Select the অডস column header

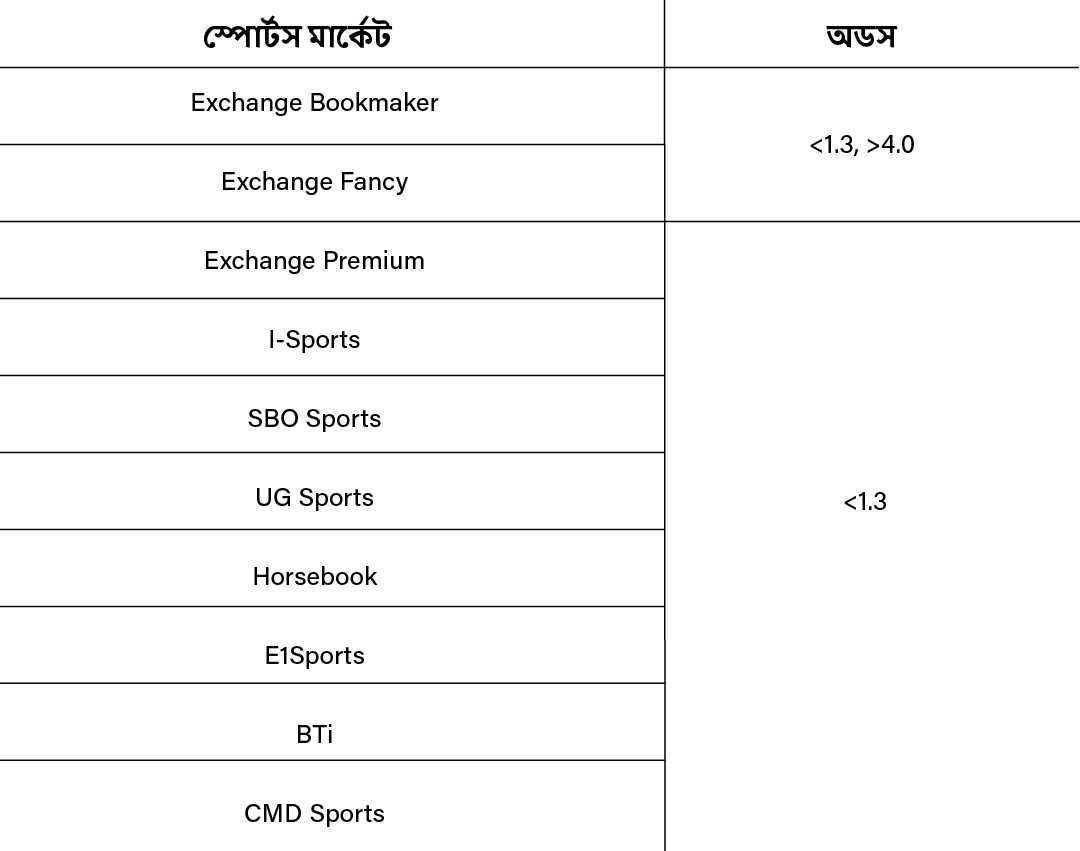tap(862, 37)
